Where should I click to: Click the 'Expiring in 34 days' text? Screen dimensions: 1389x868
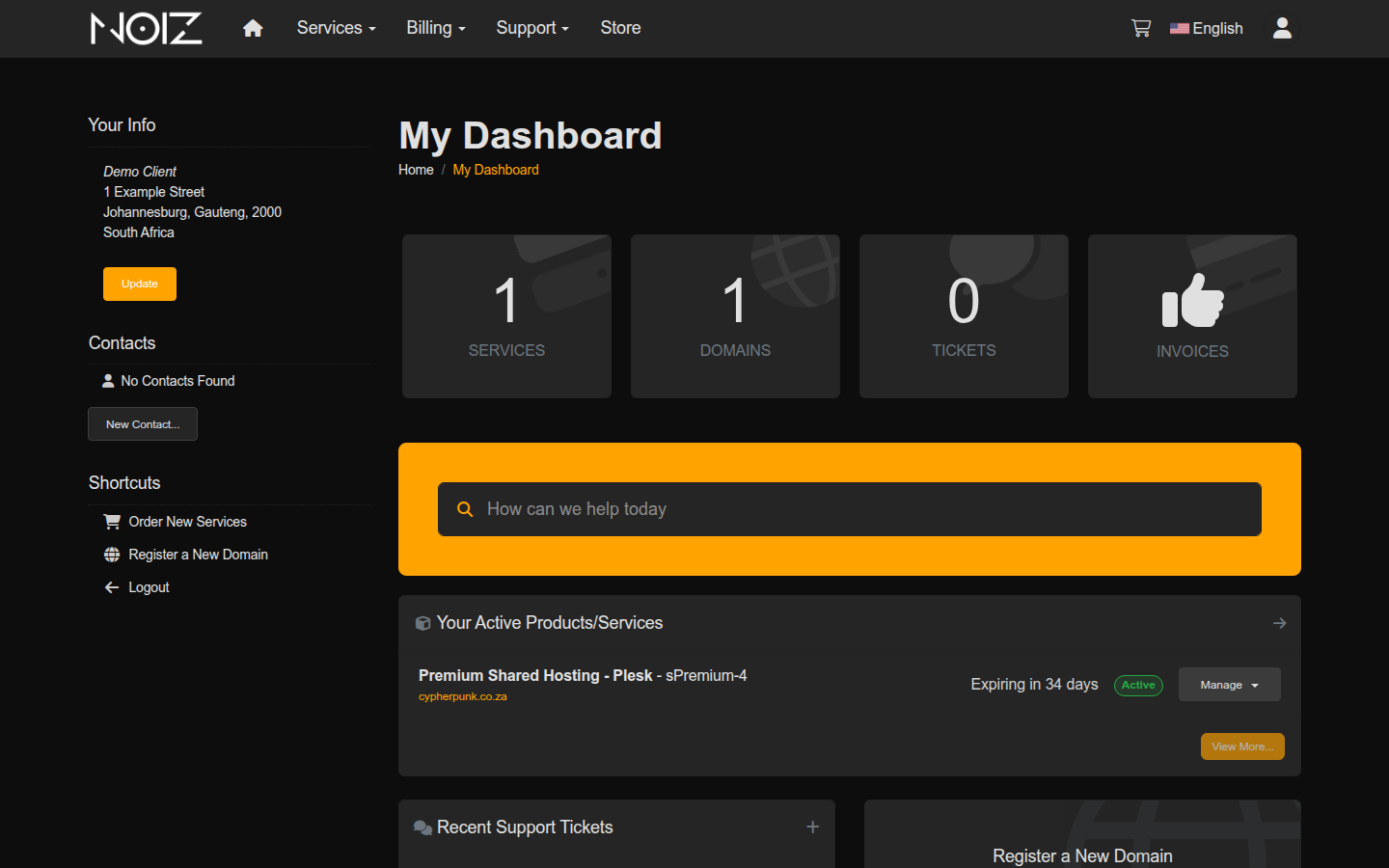pos(1034,684)
